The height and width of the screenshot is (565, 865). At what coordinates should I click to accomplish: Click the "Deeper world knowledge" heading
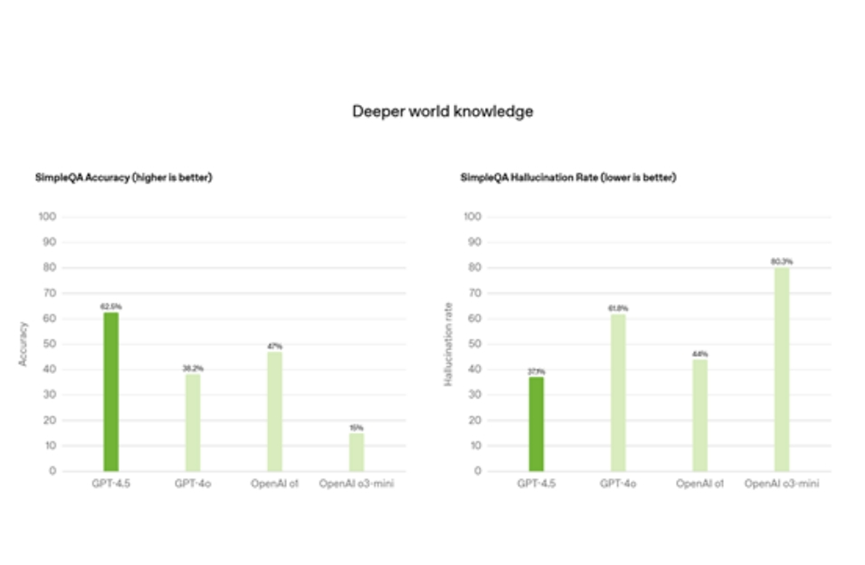(442, 111)
